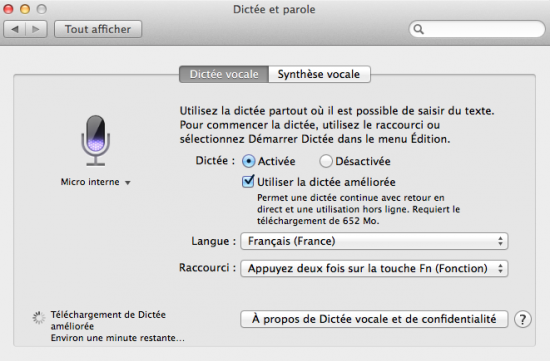The height and width of the screenshot is (361, 550).
Task: Click the back arrow navigation button
Action: point(14,29)
